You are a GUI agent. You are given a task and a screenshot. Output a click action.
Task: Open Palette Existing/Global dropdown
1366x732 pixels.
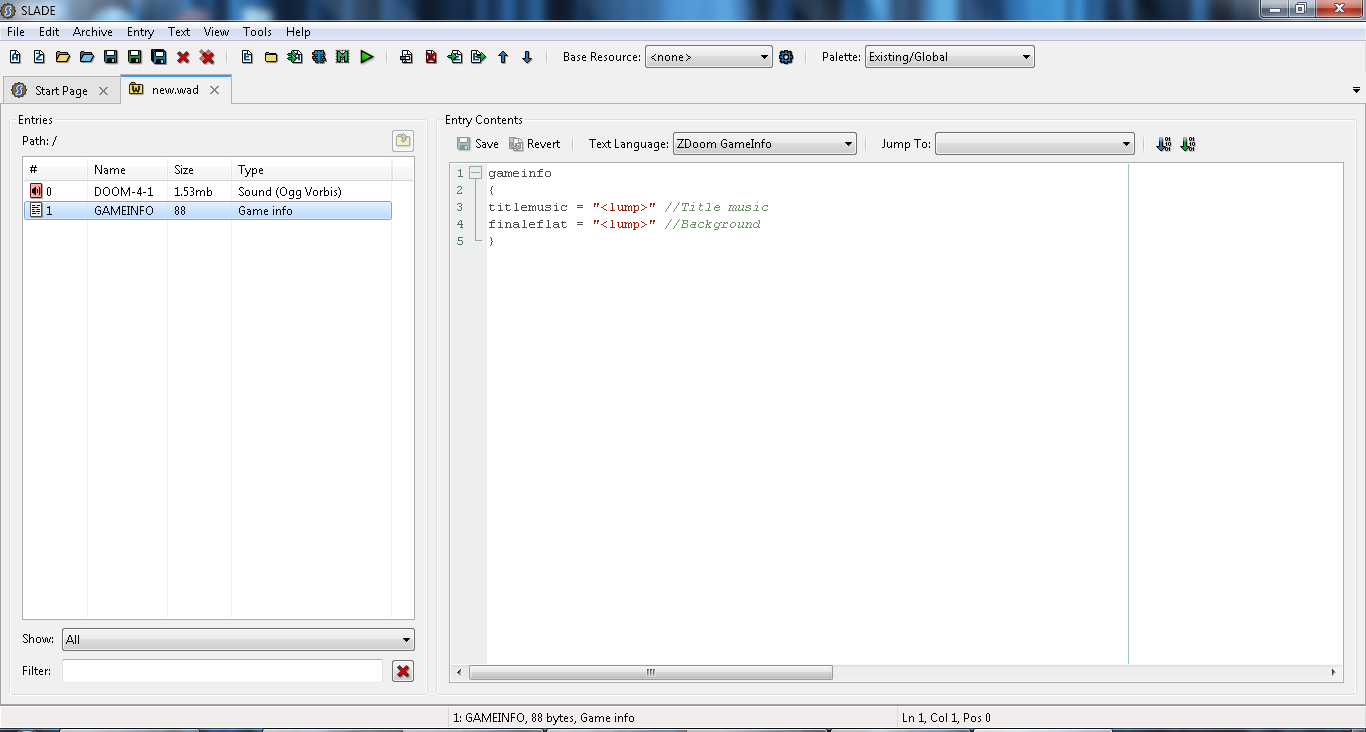coord(949,57)
